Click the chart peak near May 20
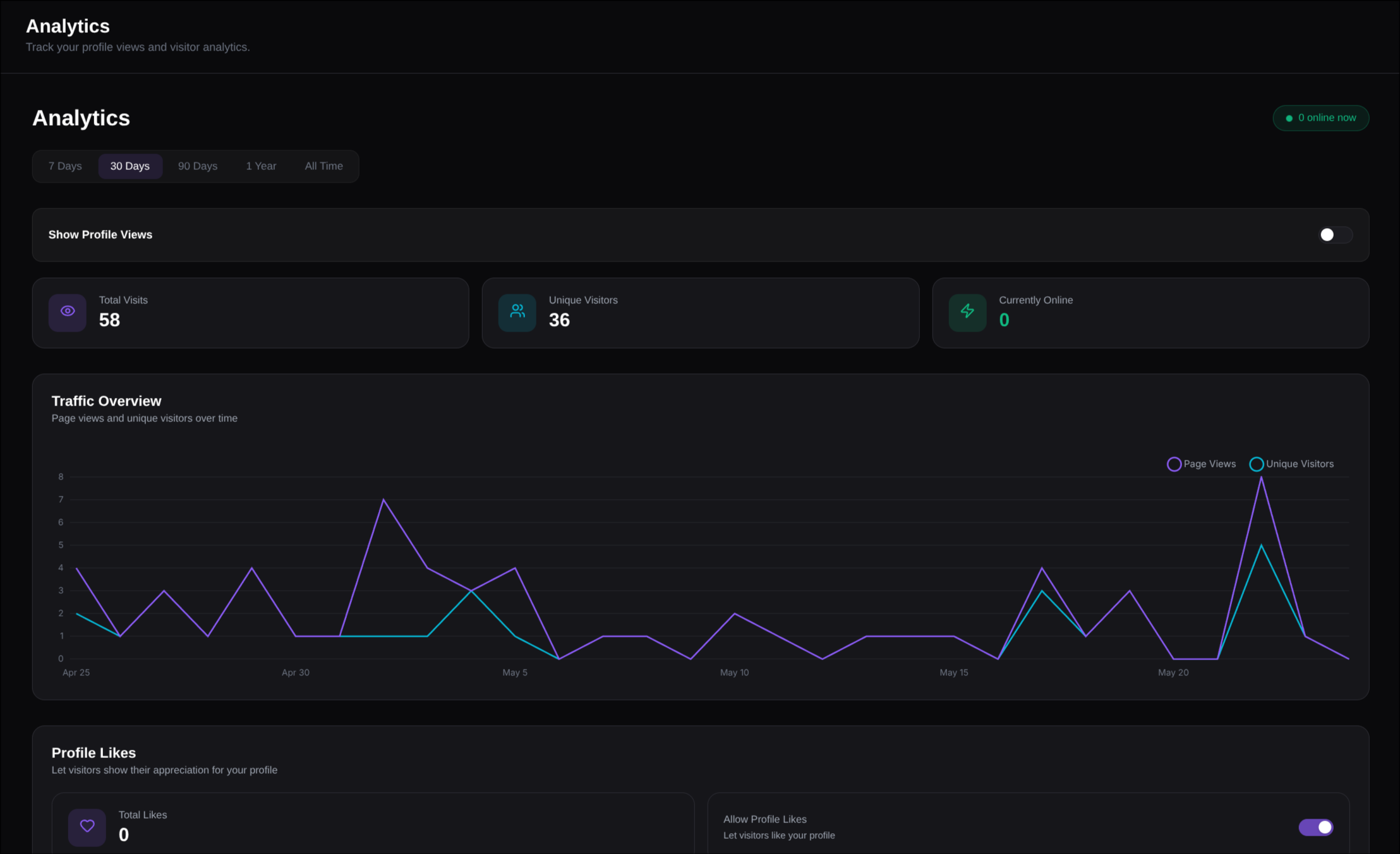Image resolution: width=1400 pixels, height=854 pixels. (1261, 478)
